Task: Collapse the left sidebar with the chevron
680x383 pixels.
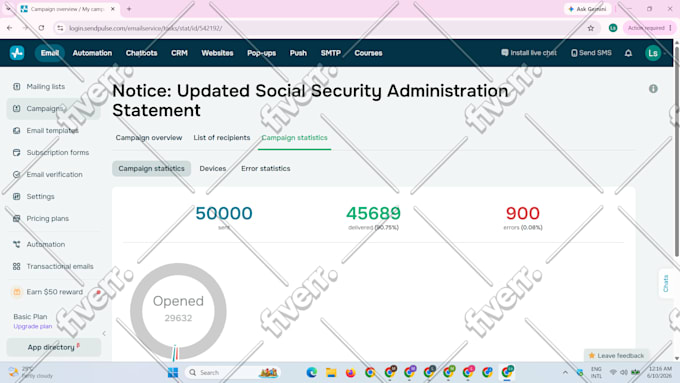Action: (104, 334)
